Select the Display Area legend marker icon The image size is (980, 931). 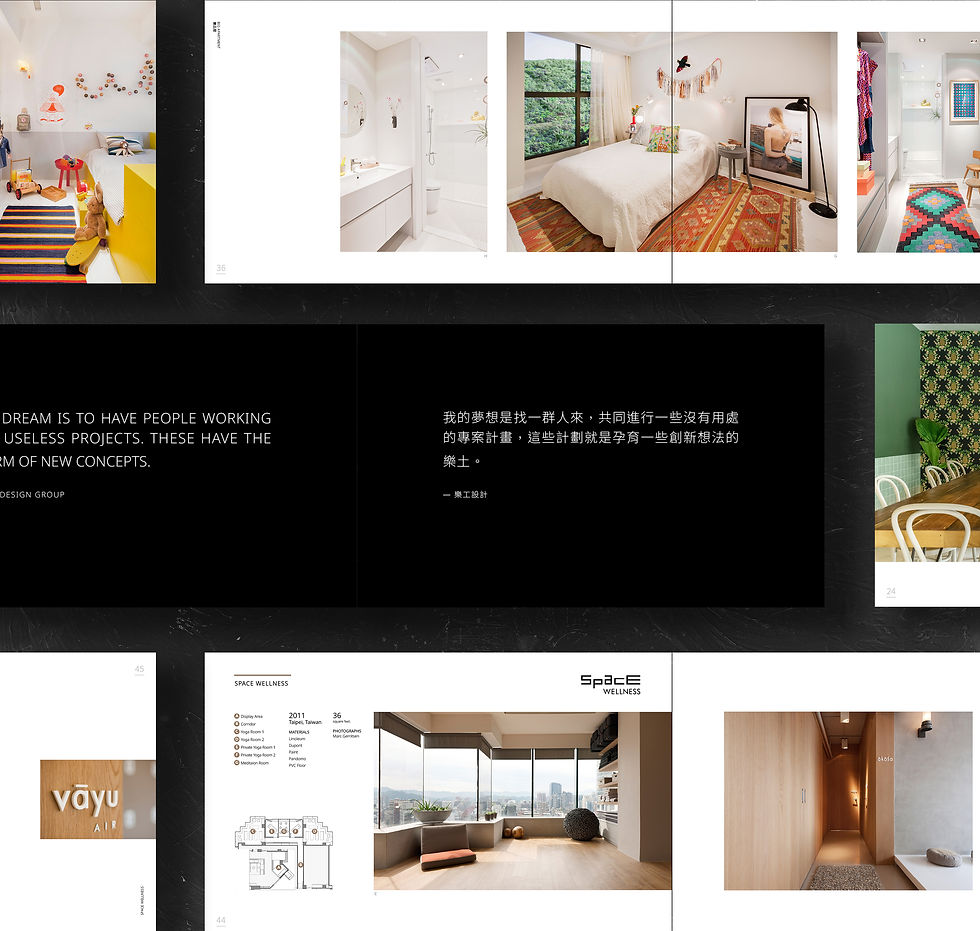(237, 716)
